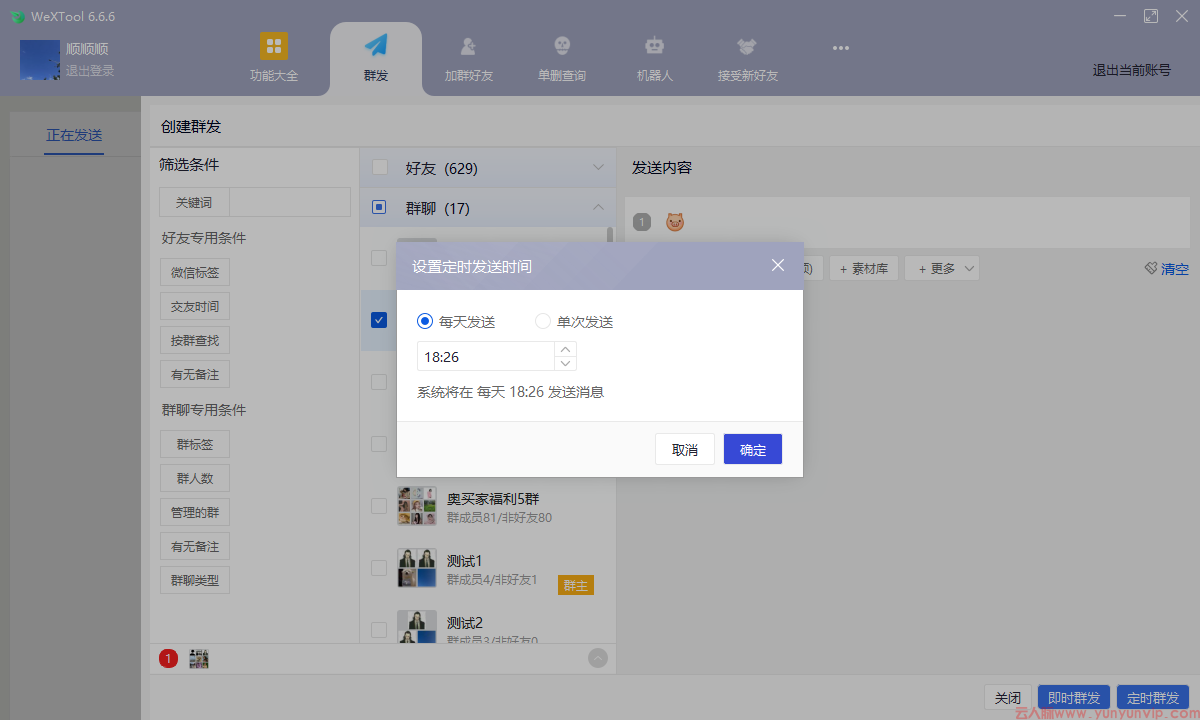This screenshot has width=1200, height=720.
Task: Select the pig sticker in send content
Action: [x=674, y=221]
